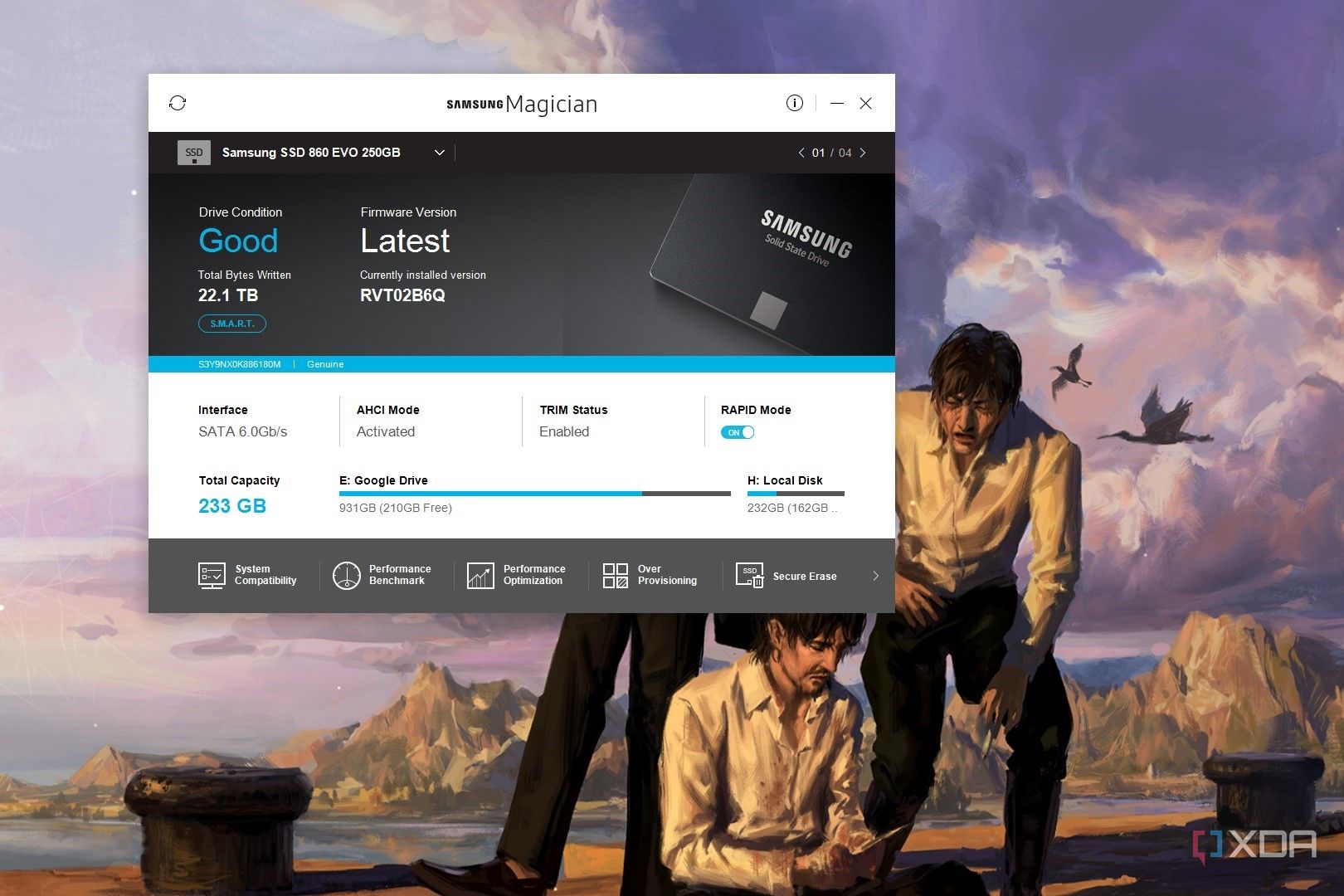Click the Good drive condition text
Image resolution: width=1344 pixels, height=896 pixels.
[238, 241]
